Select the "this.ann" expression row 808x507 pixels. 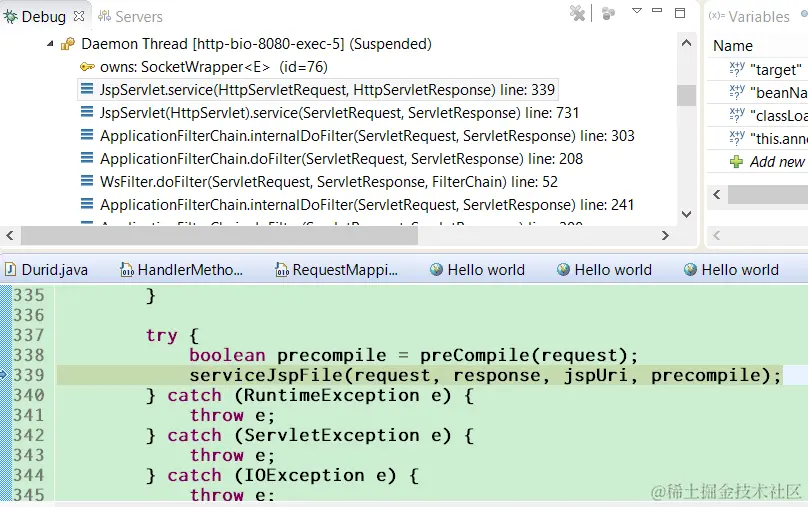point(758,139)
